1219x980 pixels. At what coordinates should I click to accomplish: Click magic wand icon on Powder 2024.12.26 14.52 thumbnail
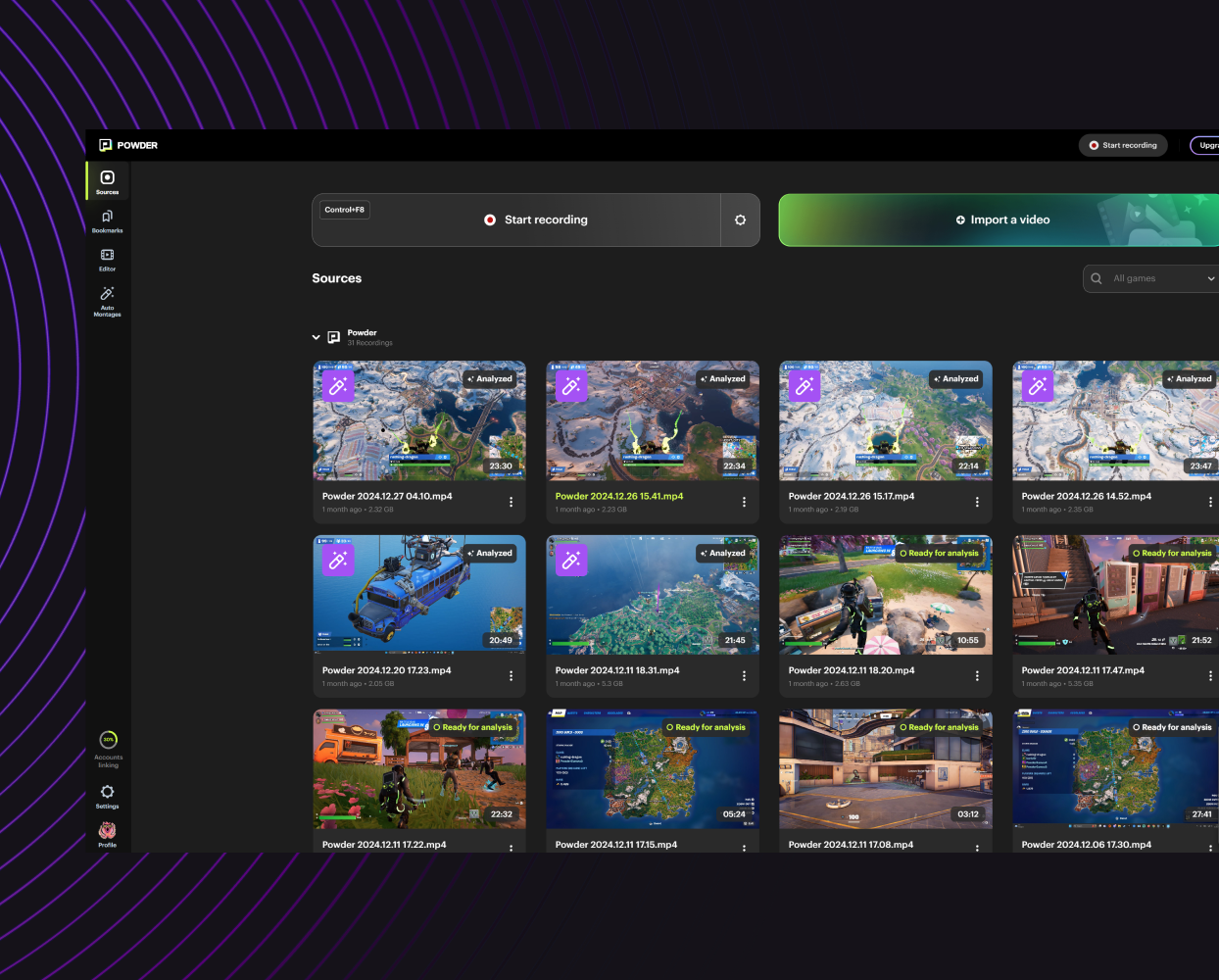click(x=1038, y=386)
